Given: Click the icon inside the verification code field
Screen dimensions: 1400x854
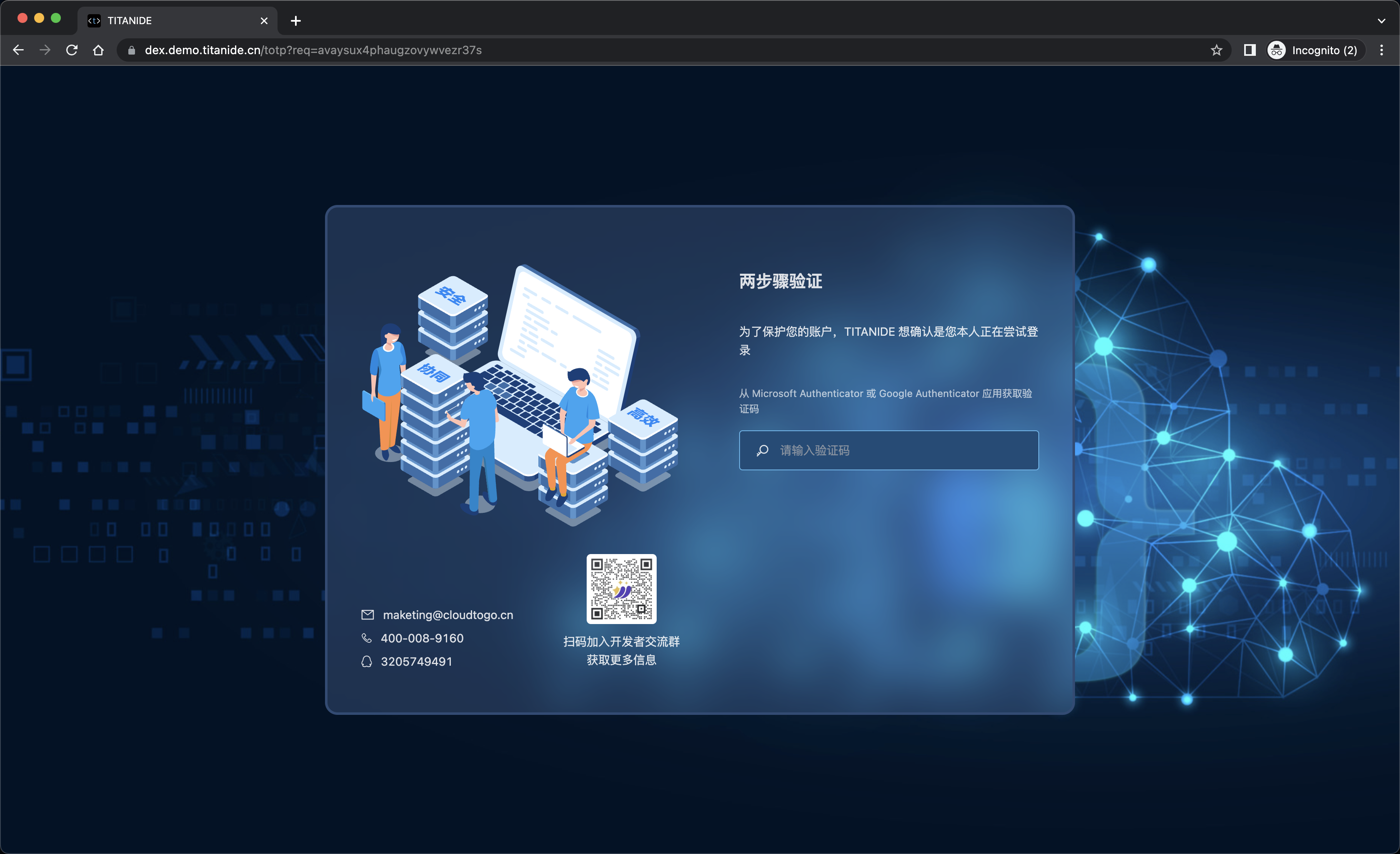Looking at the screenshot, I should tap(762, 450).
